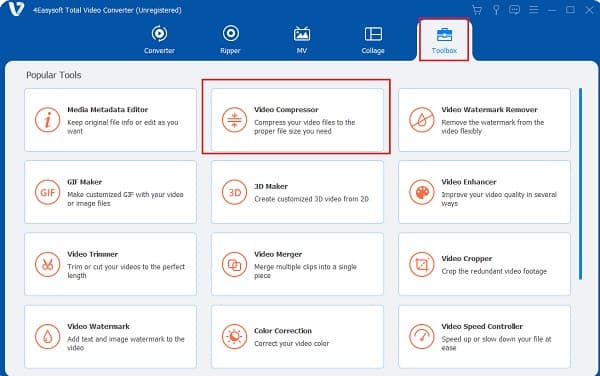The width and height of the screenshot is (600, 376).
Task: Click 'Crop the redundant video footage' text
Action: (x=494, y=272)
